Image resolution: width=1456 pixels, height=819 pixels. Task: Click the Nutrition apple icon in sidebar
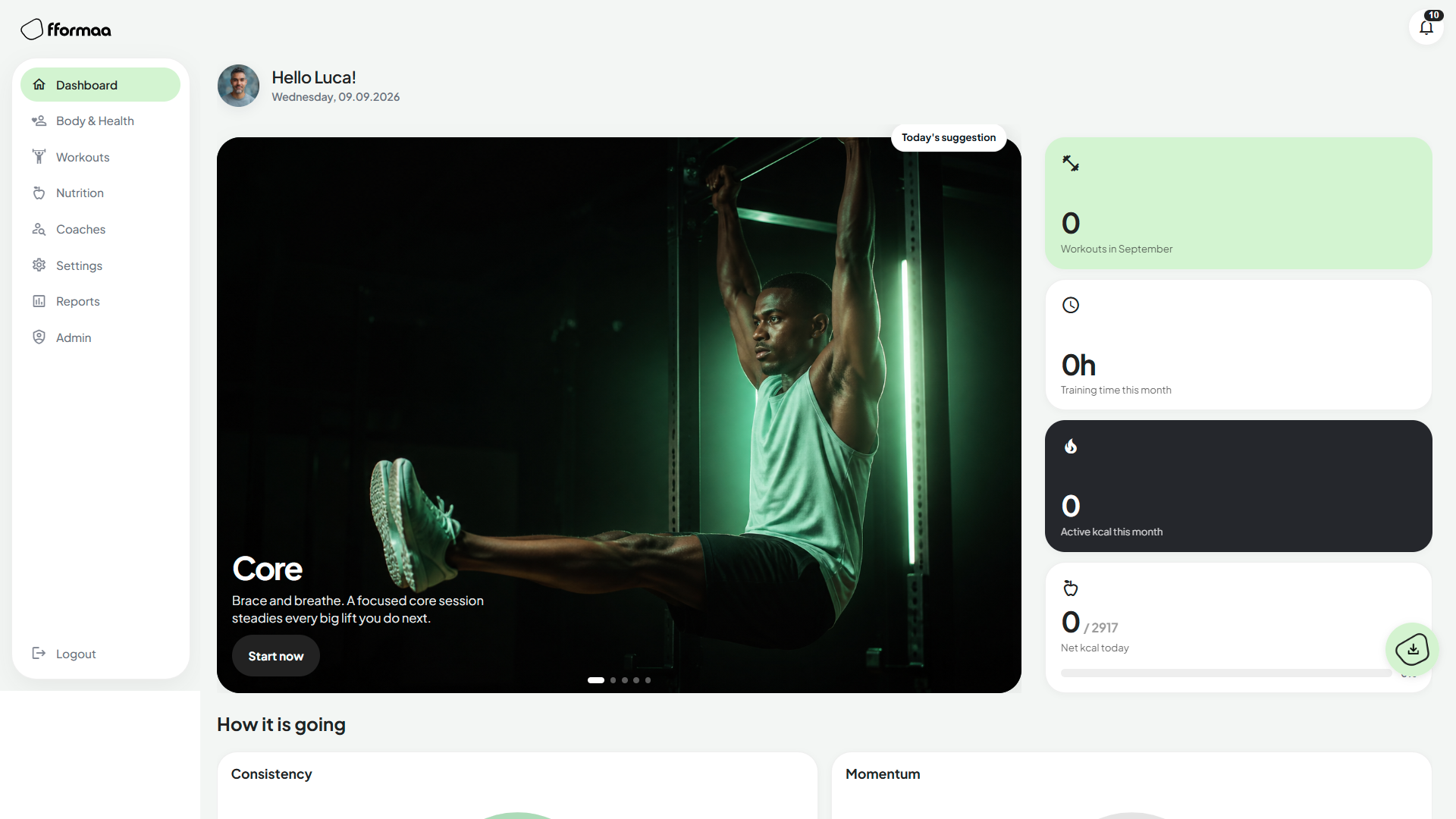pos(39,193)
